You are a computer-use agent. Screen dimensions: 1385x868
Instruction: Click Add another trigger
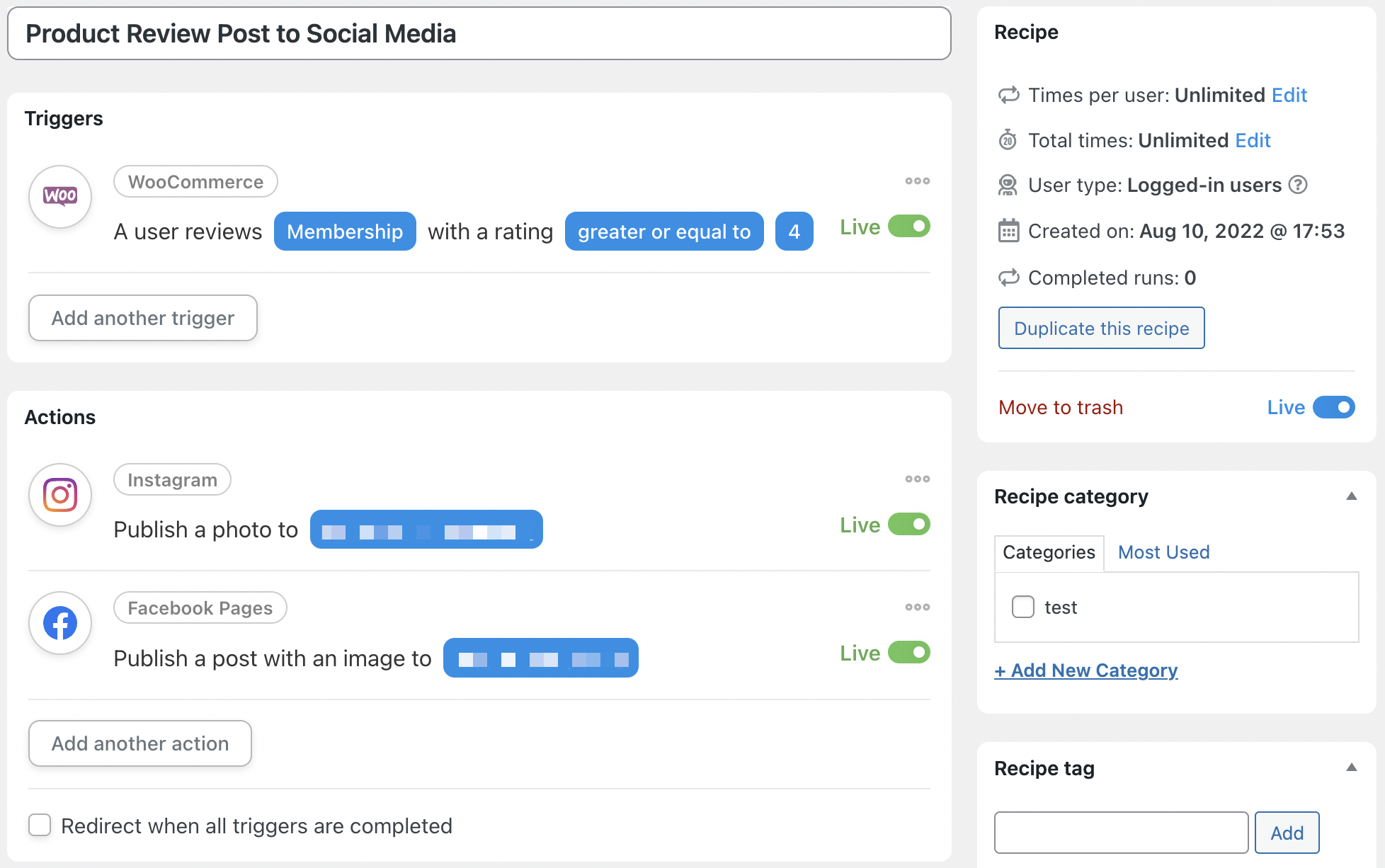(x=143, y=318)
